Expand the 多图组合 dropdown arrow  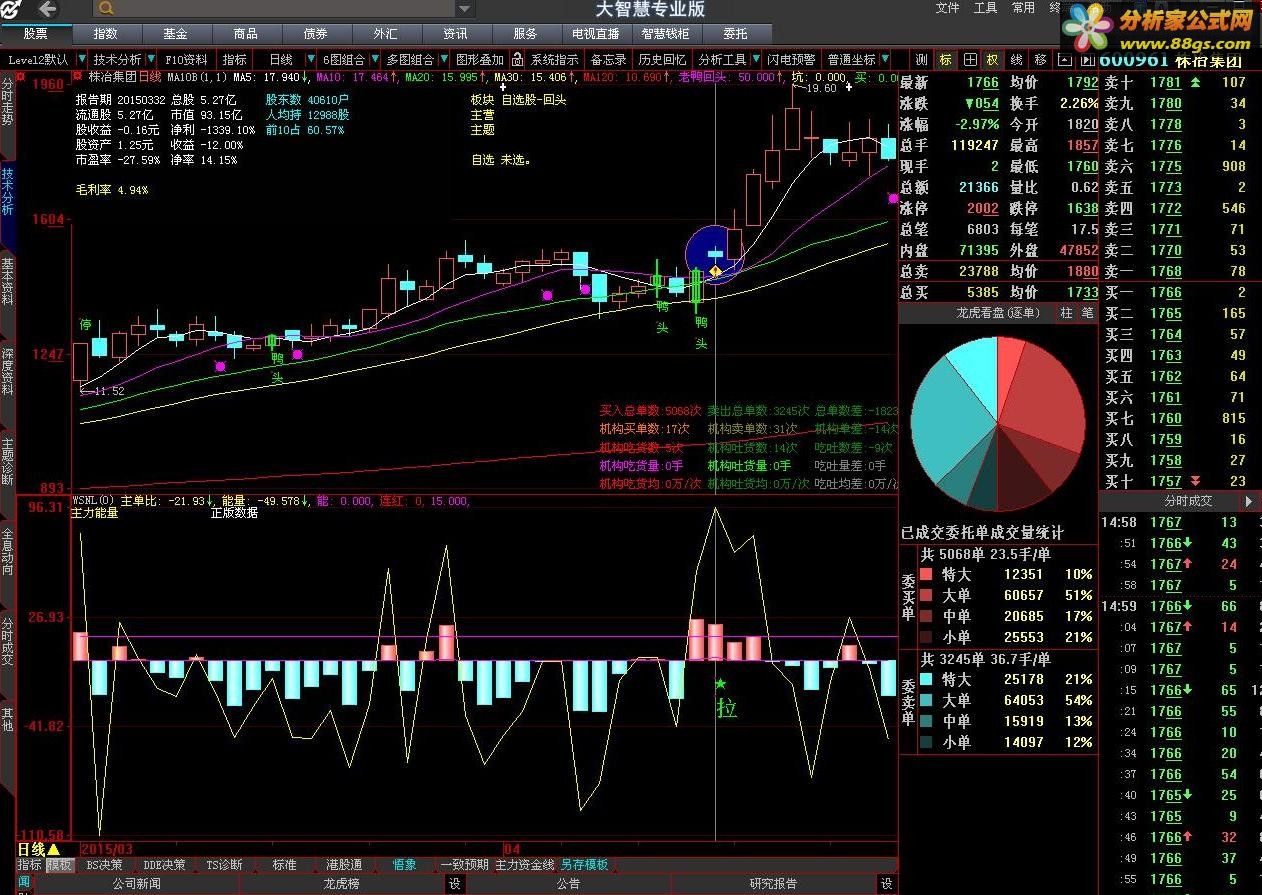[442, 60]
